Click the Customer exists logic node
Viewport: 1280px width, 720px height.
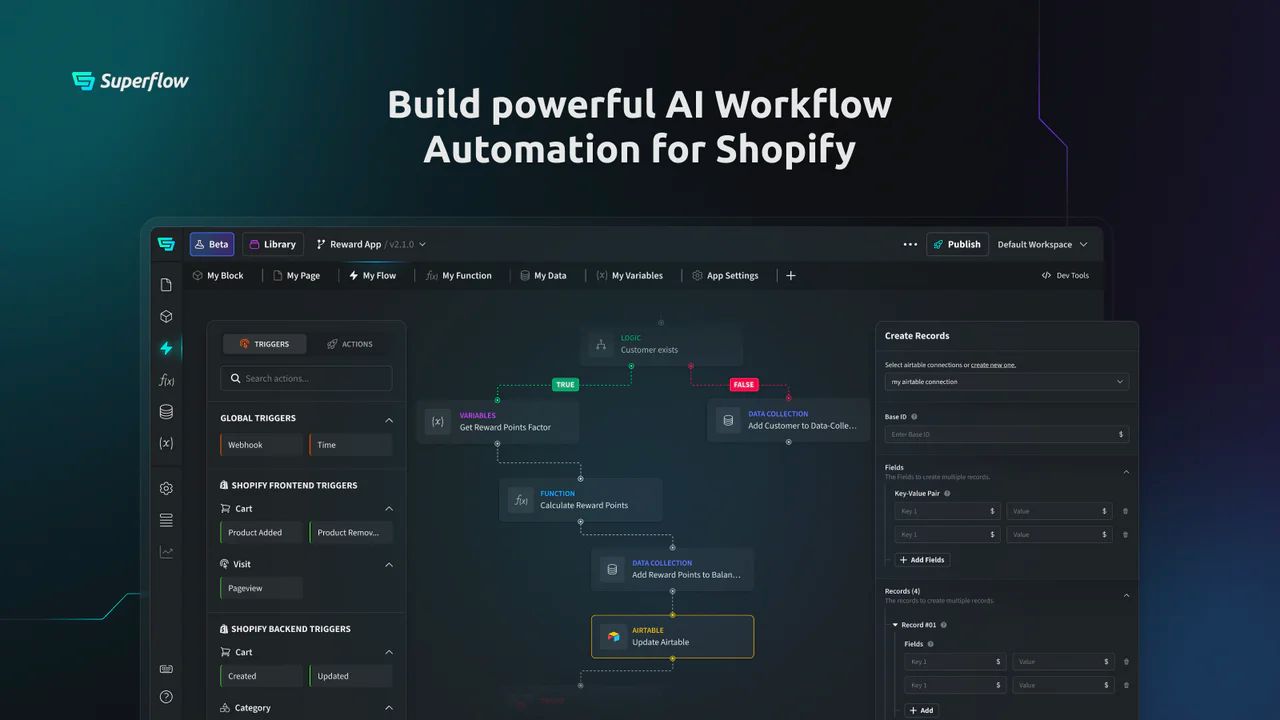[x=661, y=345]
